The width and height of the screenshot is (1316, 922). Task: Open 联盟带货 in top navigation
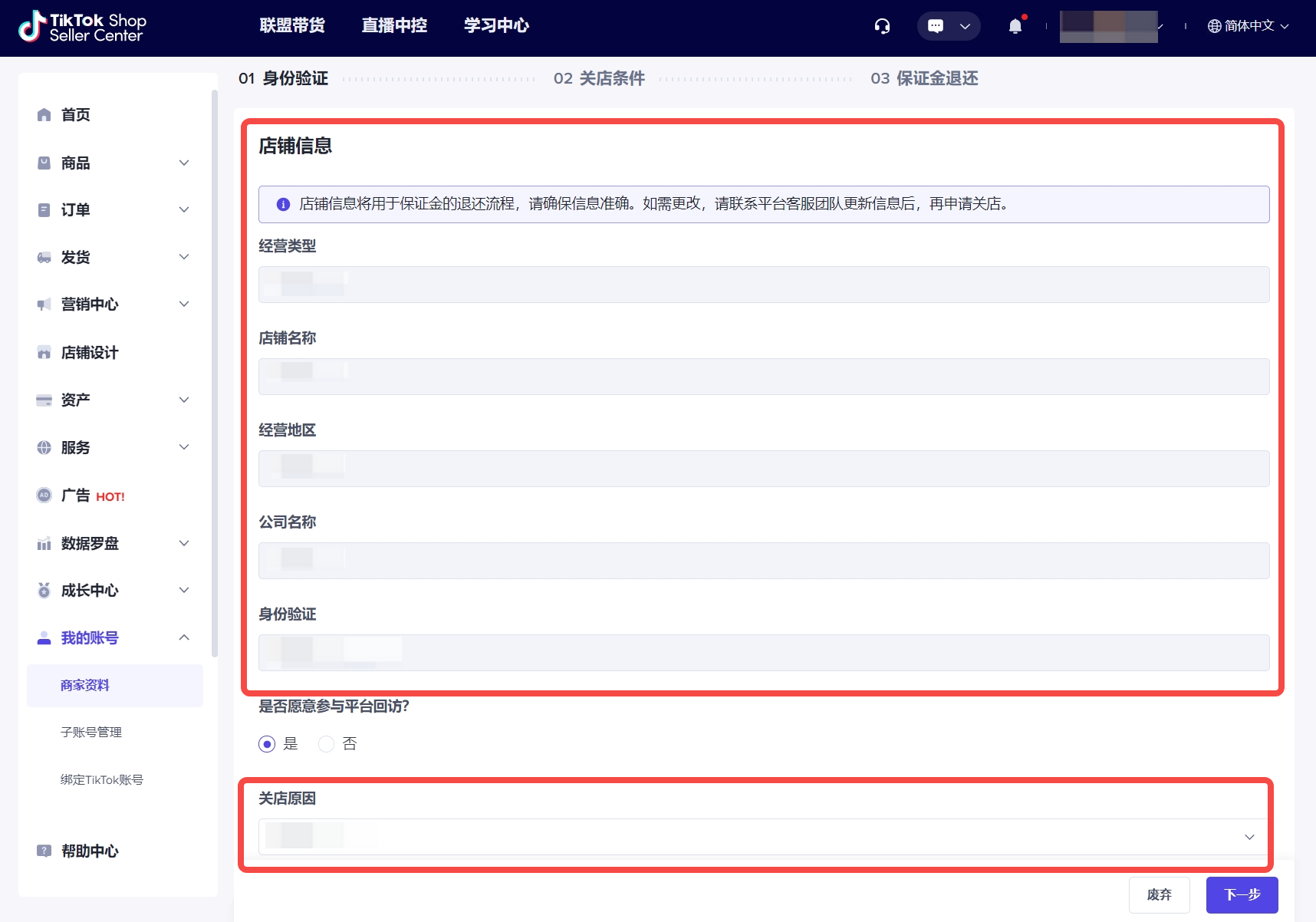click(x=292, y=26)
